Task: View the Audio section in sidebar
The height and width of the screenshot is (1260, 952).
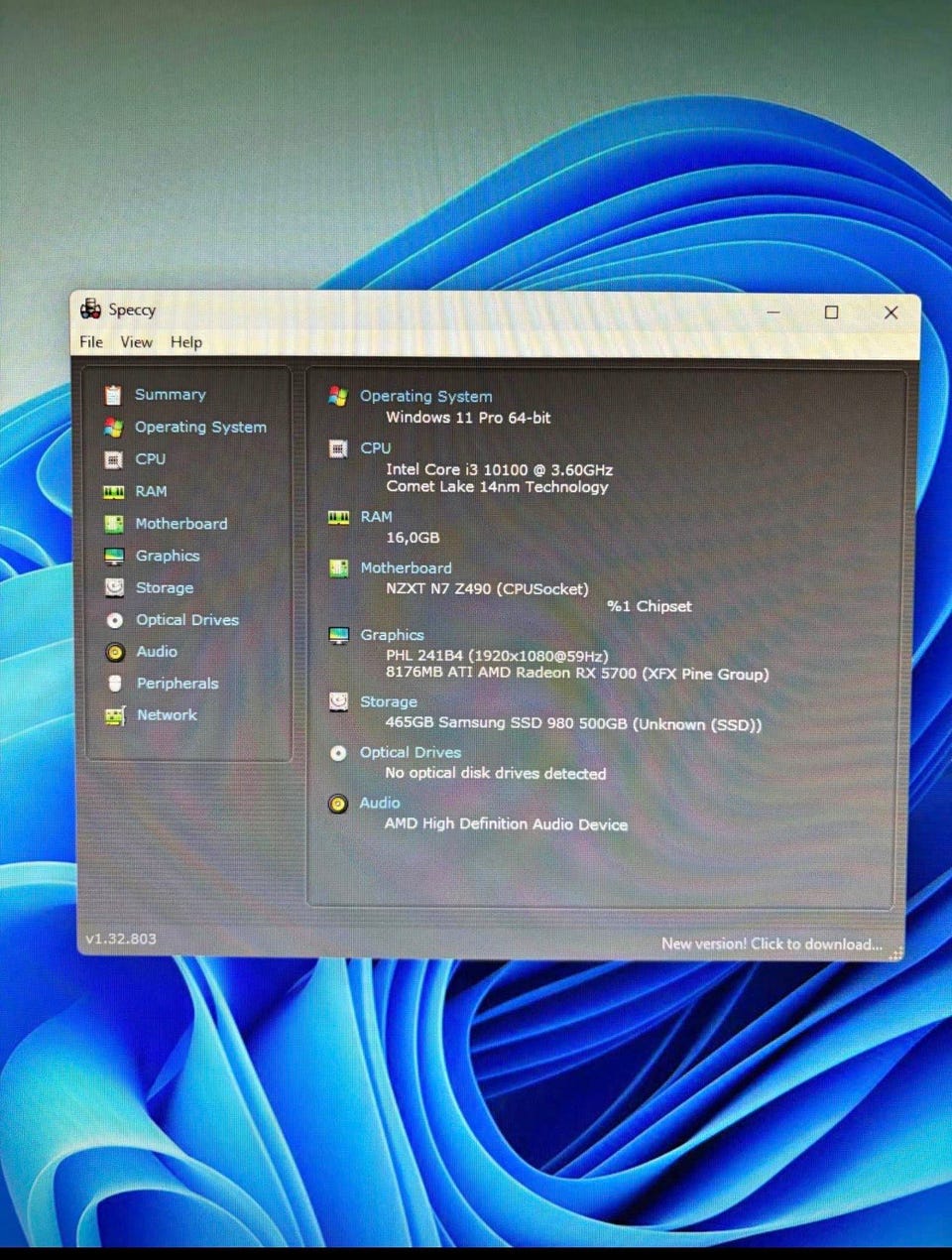Action: (157, 652)
